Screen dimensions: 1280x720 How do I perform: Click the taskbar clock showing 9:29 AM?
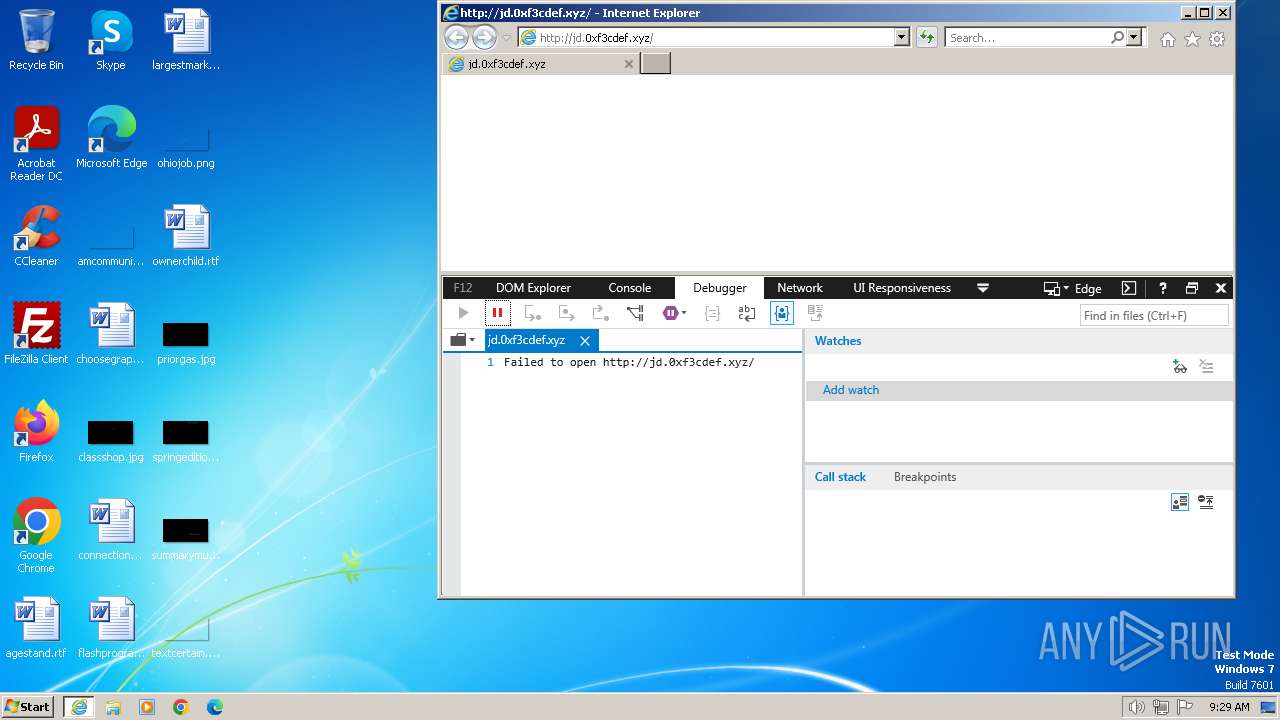pos(1229,707)
